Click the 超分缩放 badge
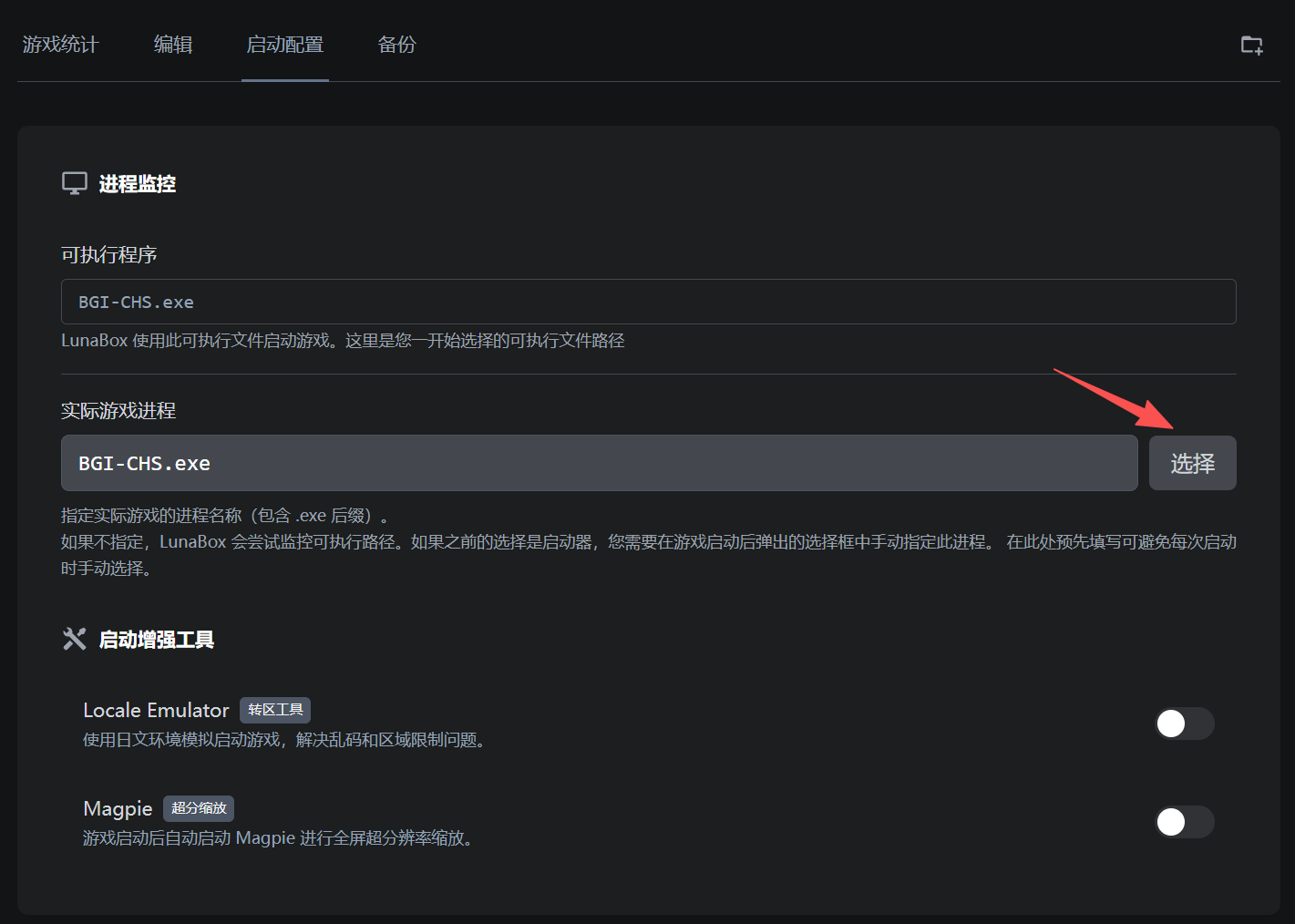The image size is (1295, 924). point(199,808)
